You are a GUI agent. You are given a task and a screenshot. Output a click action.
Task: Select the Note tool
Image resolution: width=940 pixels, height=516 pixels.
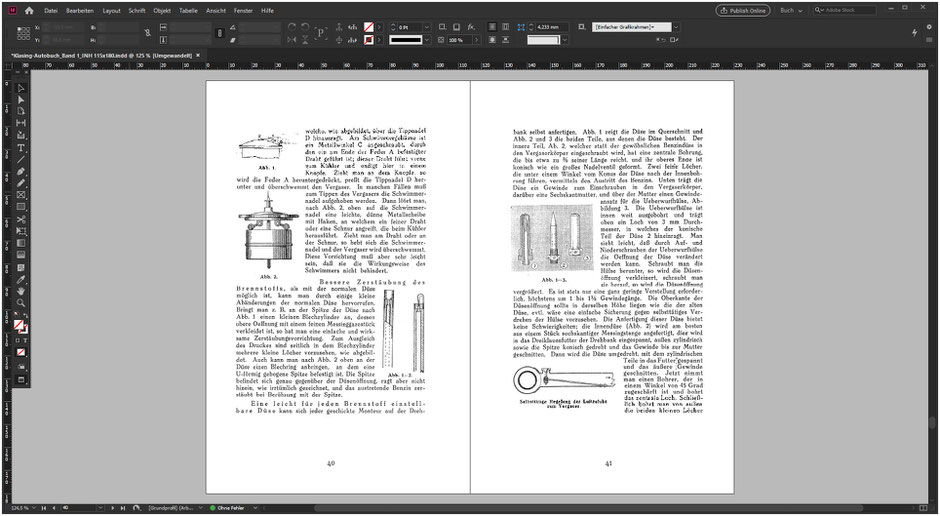[21, 267]
